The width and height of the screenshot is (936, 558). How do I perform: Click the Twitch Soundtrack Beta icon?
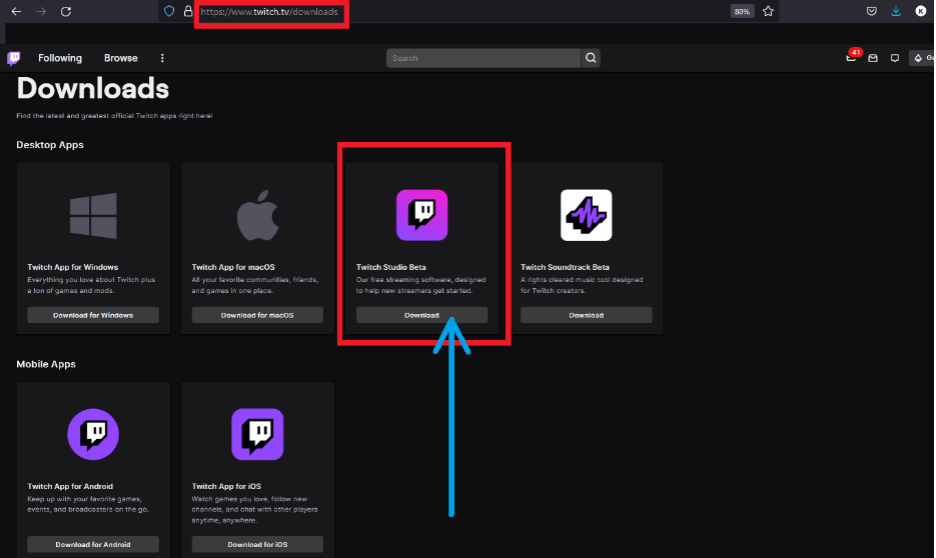[586, 215]
